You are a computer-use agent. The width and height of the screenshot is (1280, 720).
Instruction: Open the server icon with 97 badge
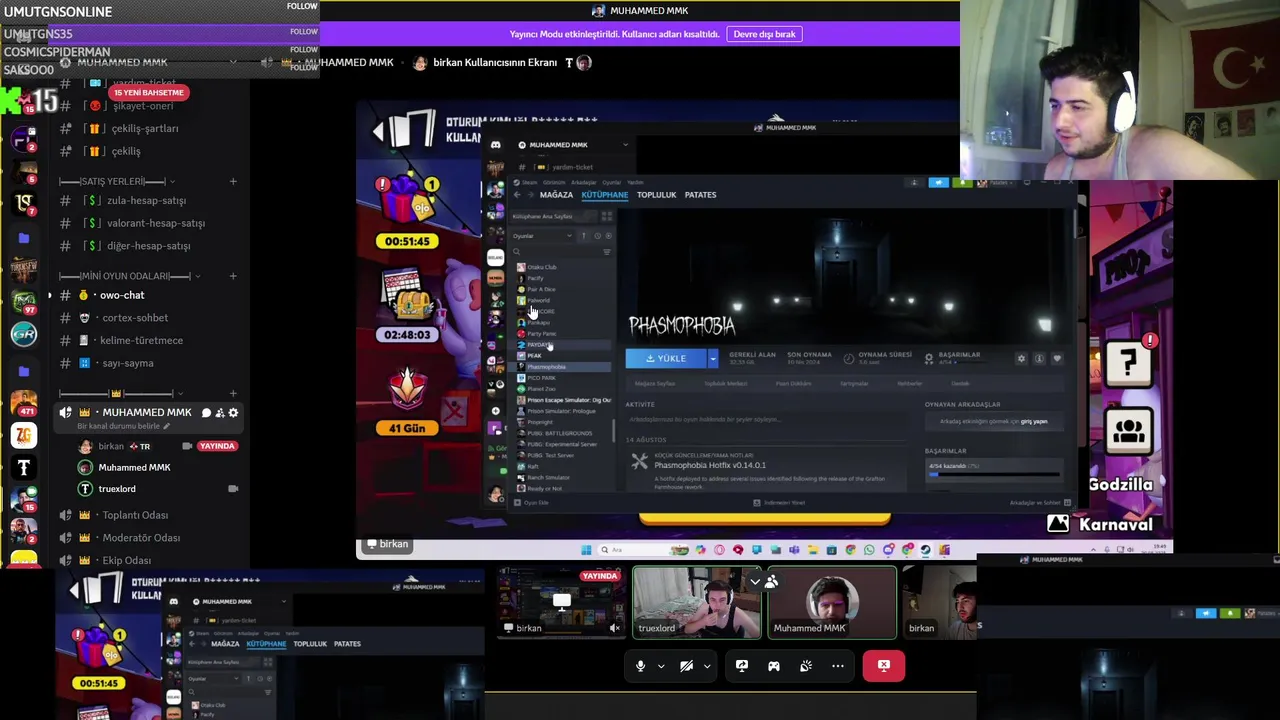[x=24, y=301]
